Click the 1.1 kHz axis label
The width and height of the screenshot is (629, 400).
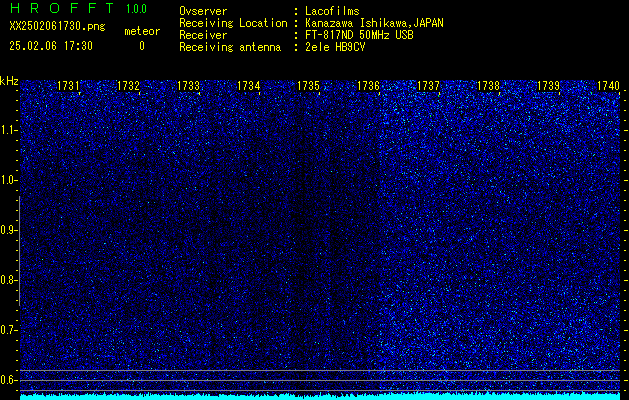[x=7, y=130]
